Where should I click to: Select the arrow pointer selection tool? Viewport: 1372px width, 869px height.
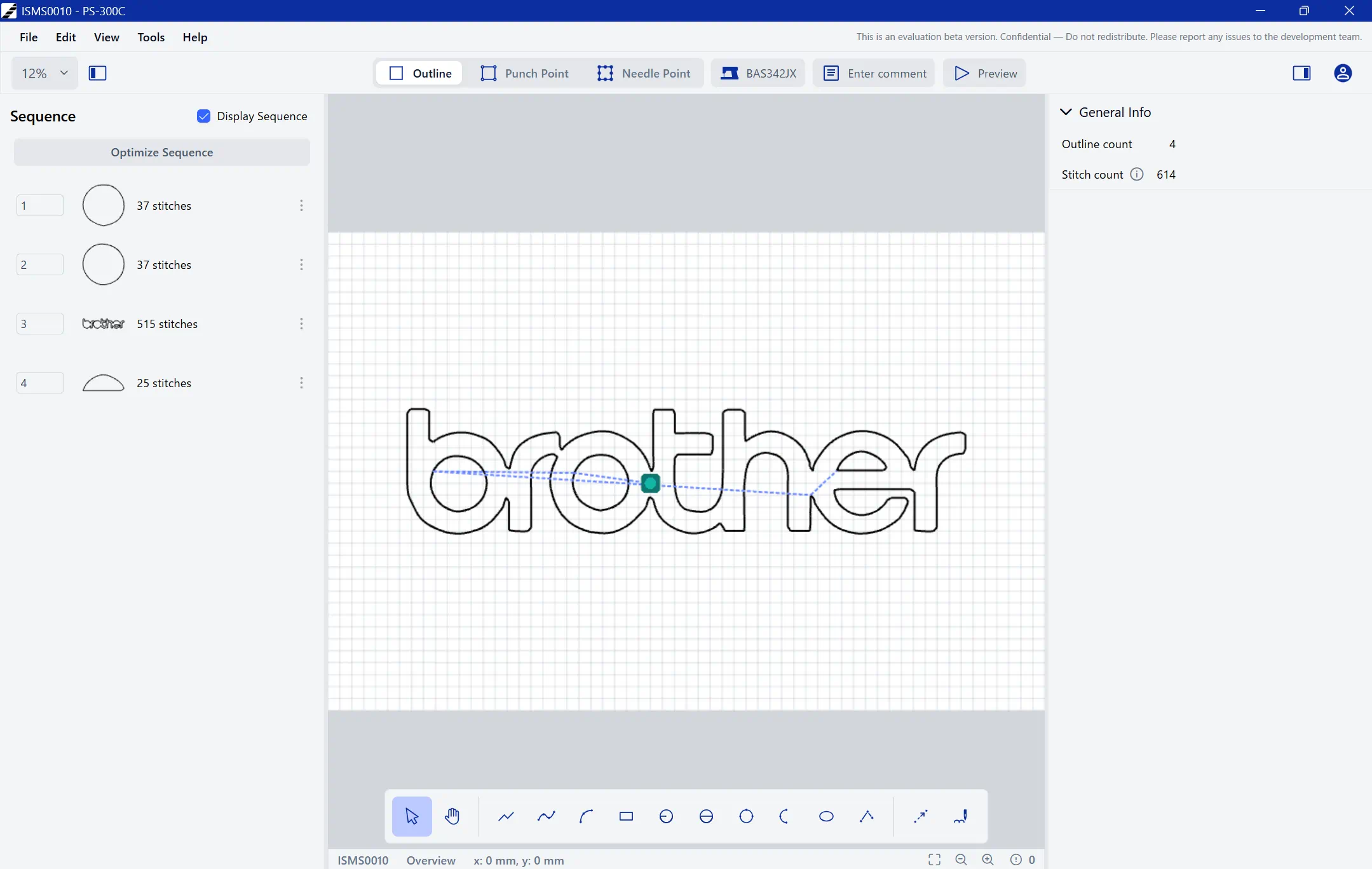(x=412, y=816)
